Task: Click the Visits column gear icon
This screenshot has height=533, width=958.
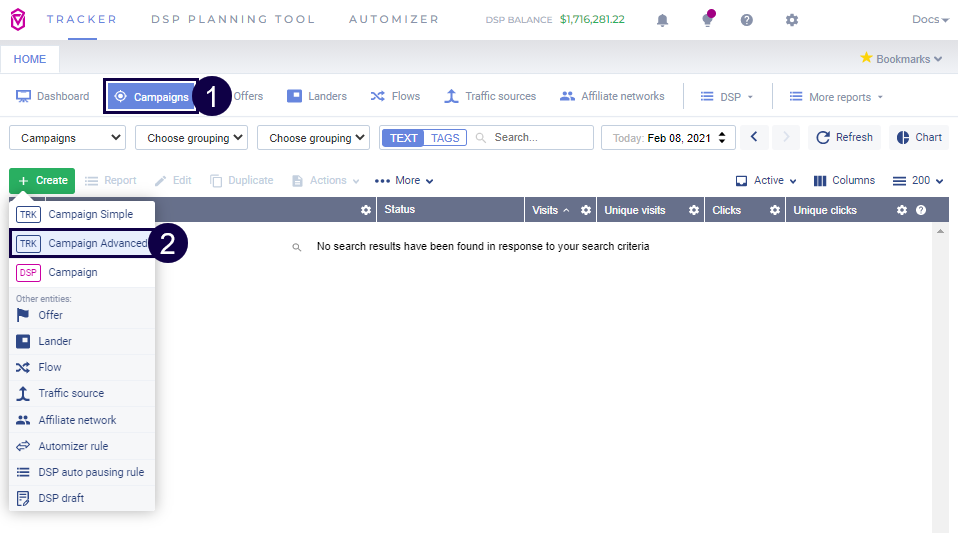Action: (x=586, y=210)
